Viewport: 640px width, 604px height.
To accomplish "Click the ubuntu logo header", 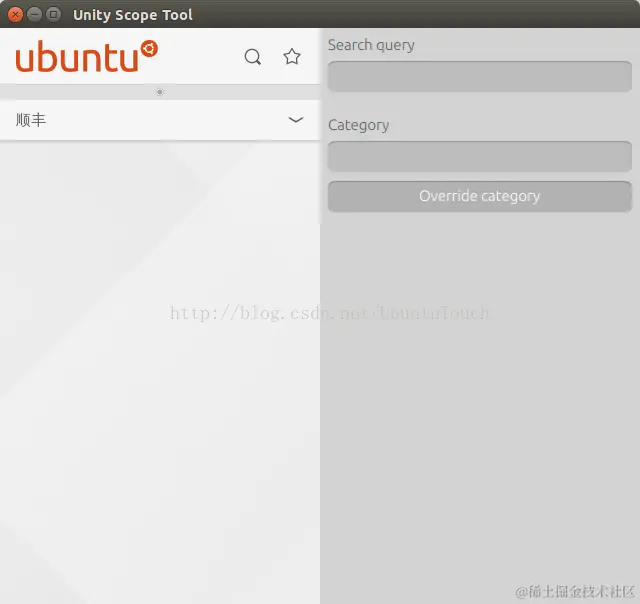I will click(87, 56).
